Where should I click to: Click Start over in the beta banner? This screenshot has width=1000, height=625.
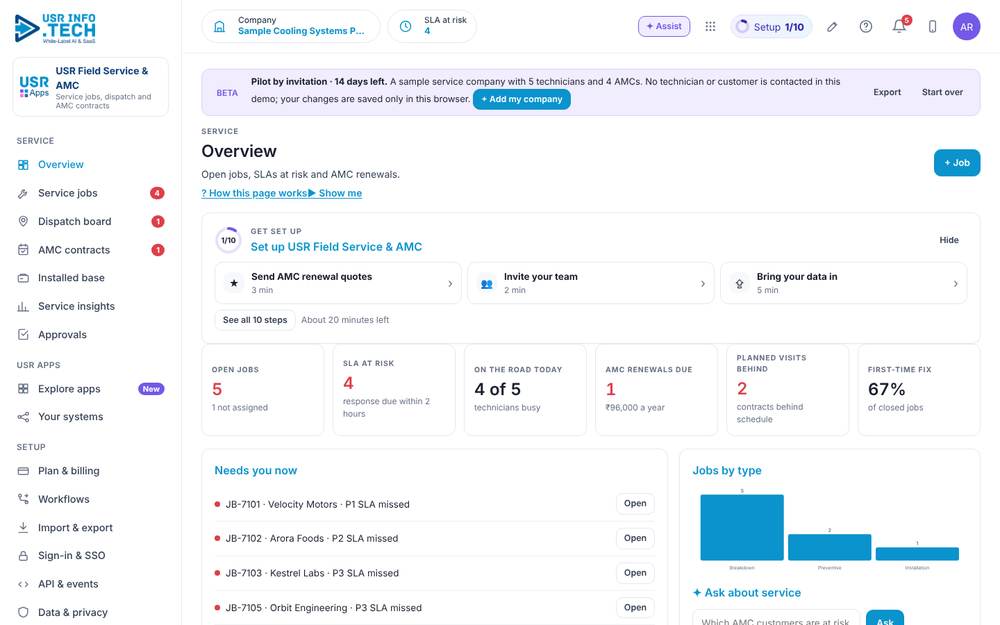[x=942, y=92]
